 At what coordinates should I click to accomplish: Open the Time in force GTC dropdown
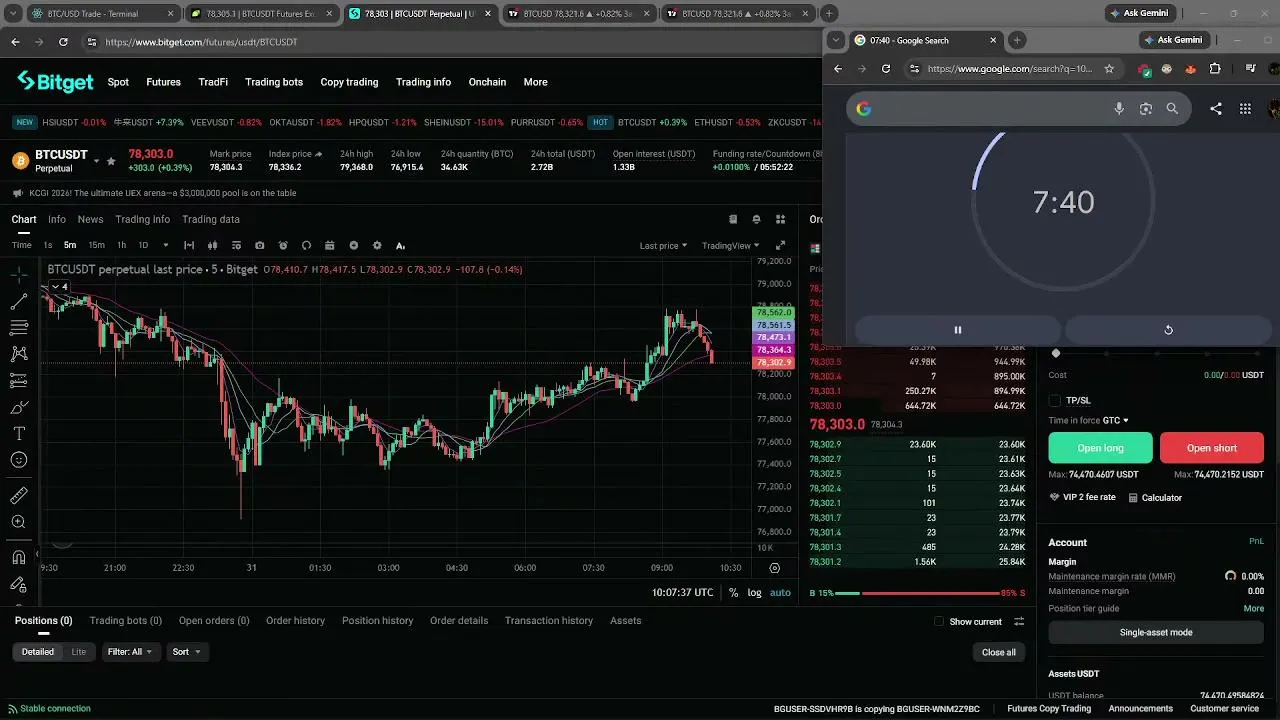click(1116, 421)
